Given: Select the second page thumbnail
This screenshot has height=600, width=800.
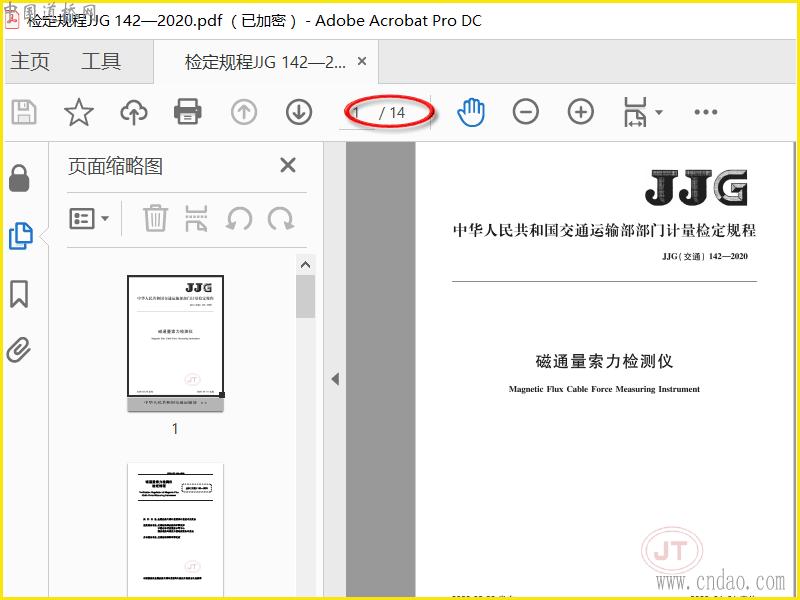Looking at the screenshot, I should [176, 529].
